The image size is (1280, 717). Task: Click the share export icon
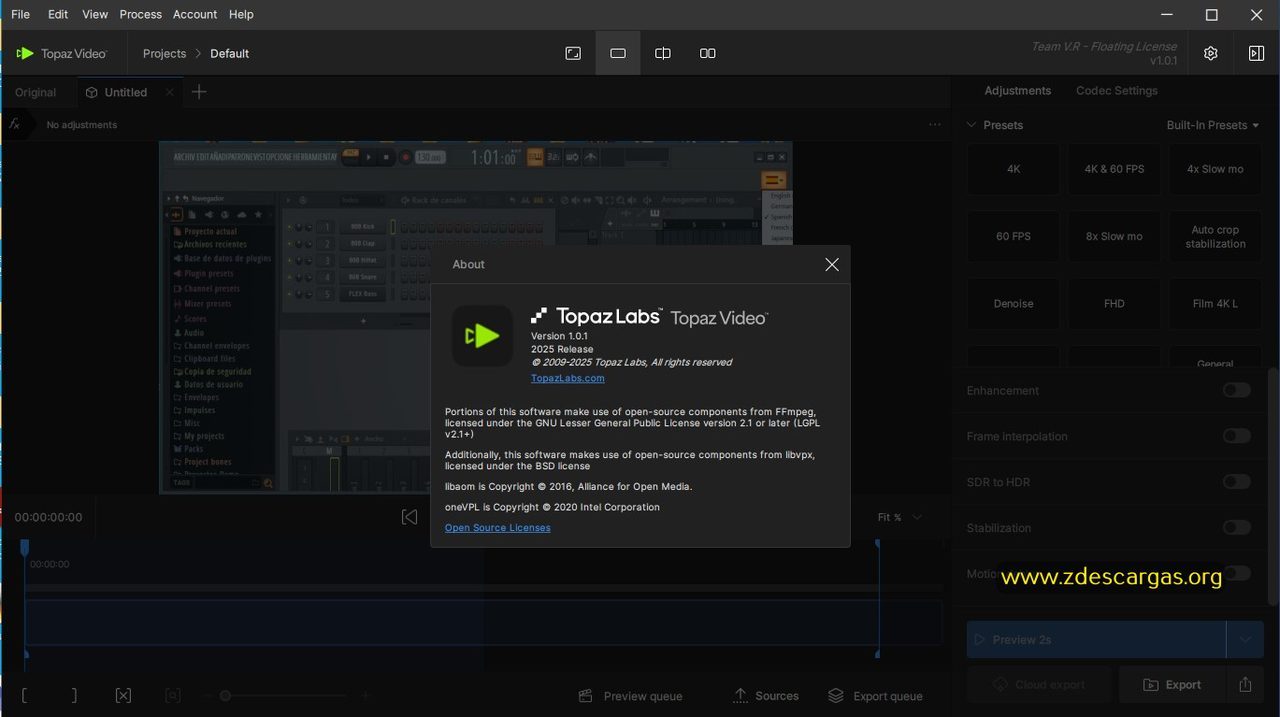point(1245,685)
